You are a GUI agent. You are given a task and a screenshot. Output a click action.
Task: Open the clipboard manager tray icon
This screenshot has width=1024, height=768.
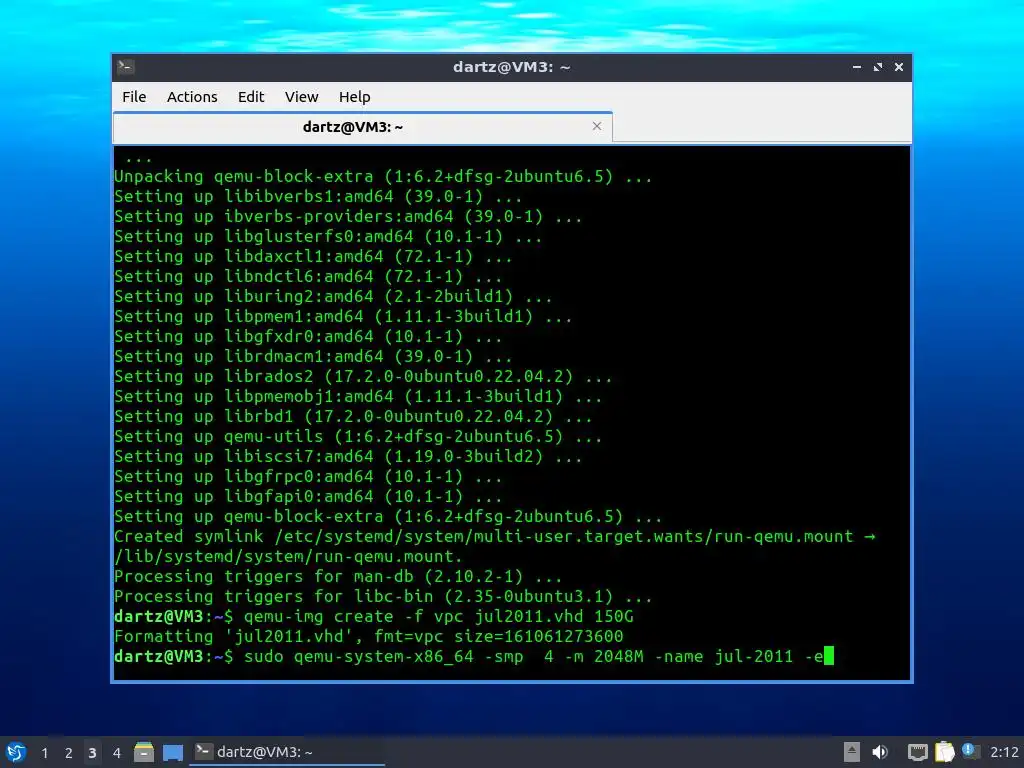pos(944,752)
